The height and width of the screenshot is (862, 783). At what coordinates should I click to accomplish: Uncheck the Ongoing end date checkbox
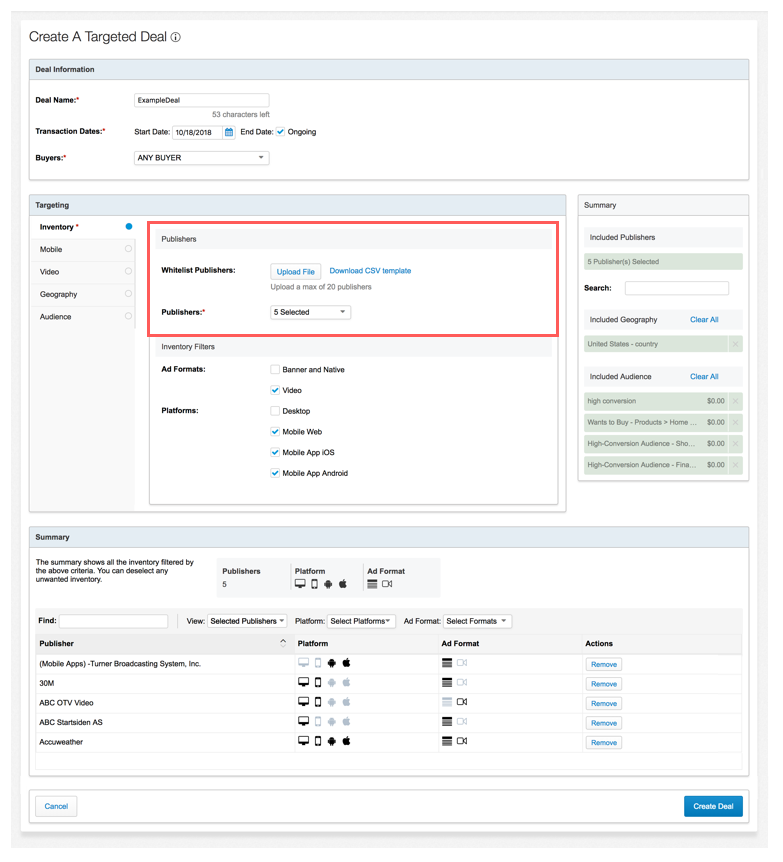click(281, 132)
